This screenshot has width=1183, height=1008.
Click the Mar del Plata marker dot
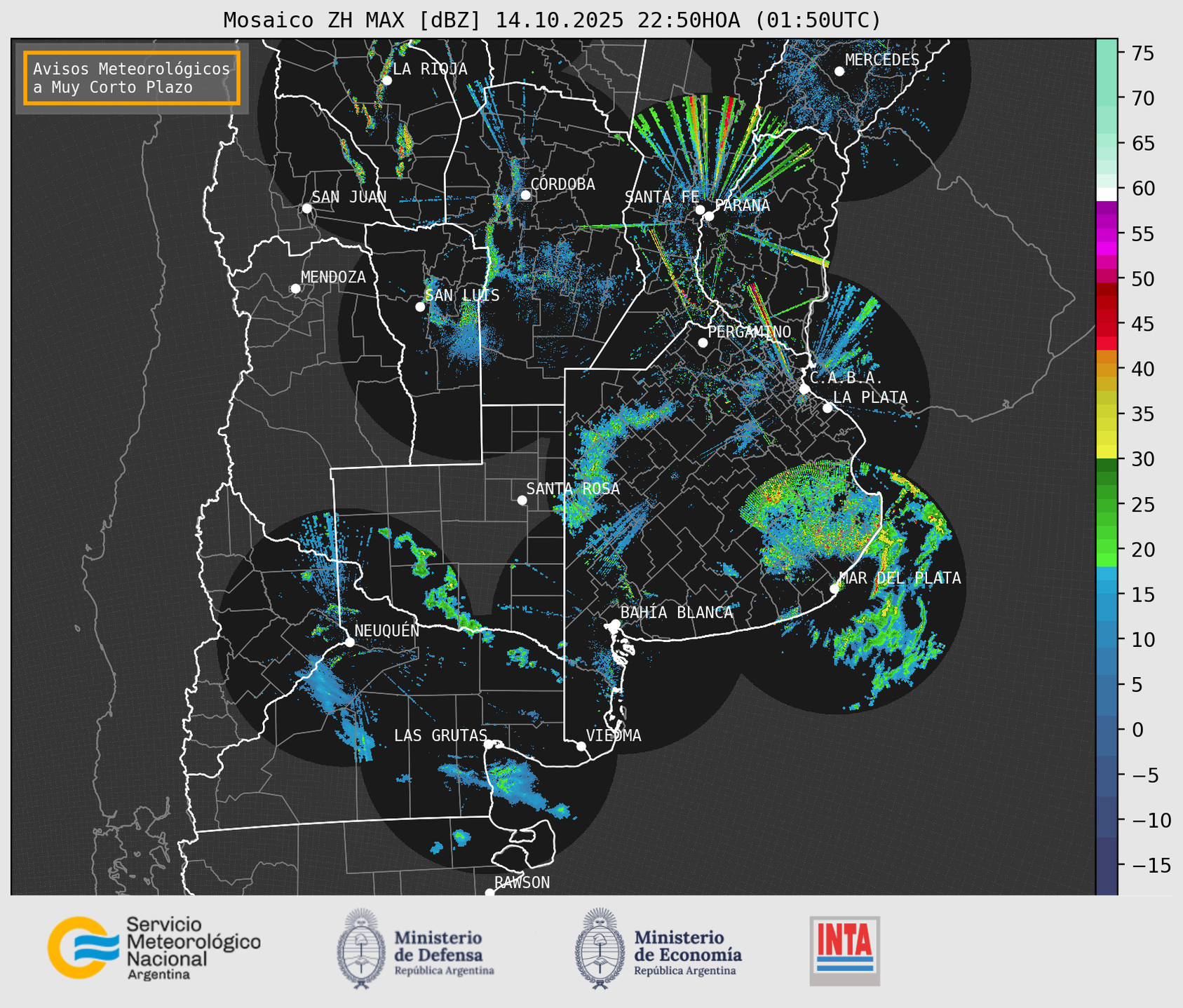[834, 589]
